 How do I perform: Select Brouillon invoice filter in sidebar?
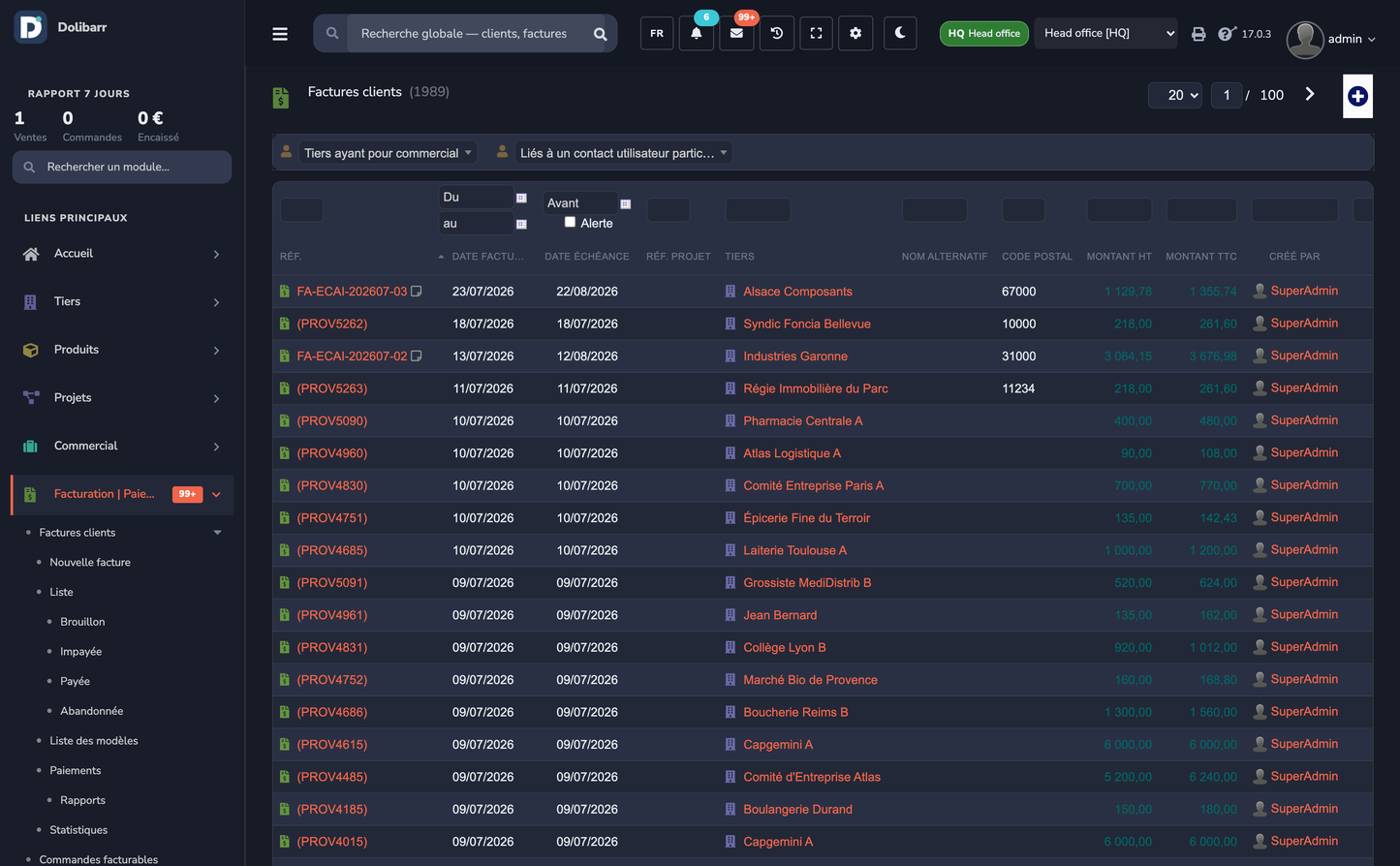(x=82, y=622)
